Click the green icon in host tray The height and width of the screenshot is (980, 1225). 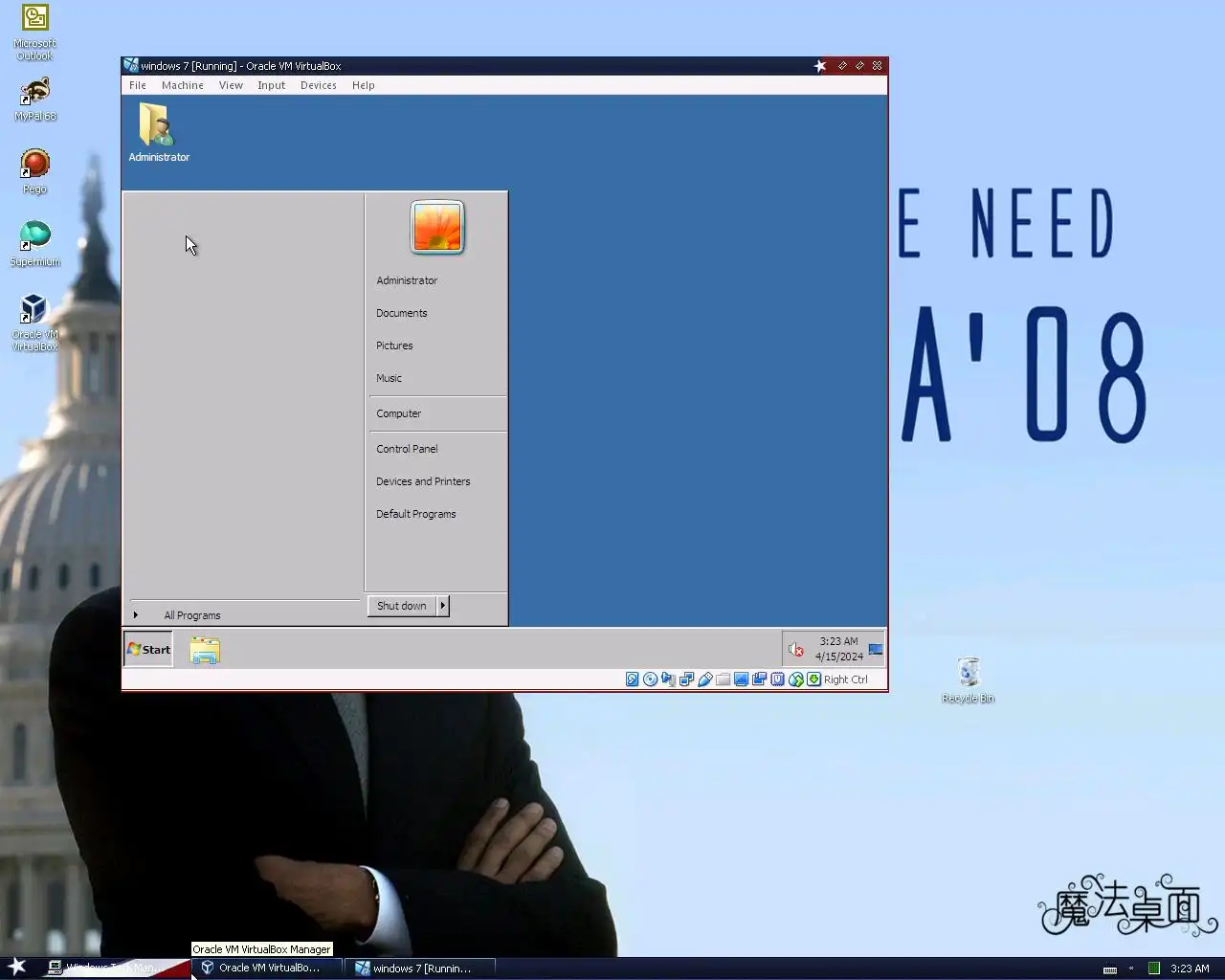1153,969
